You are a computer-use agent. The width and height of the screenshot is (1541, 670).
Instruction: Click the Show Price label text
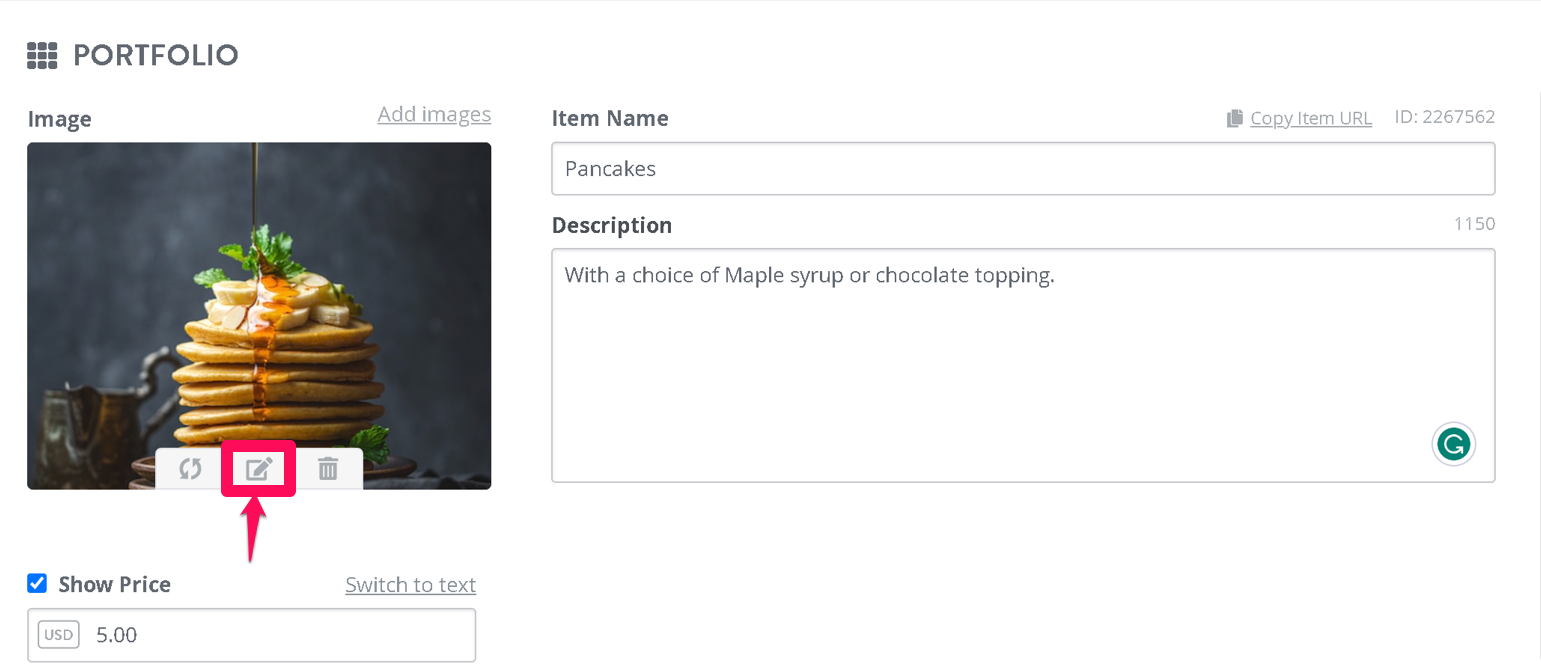pyautogui.click(x=115, y=584)
